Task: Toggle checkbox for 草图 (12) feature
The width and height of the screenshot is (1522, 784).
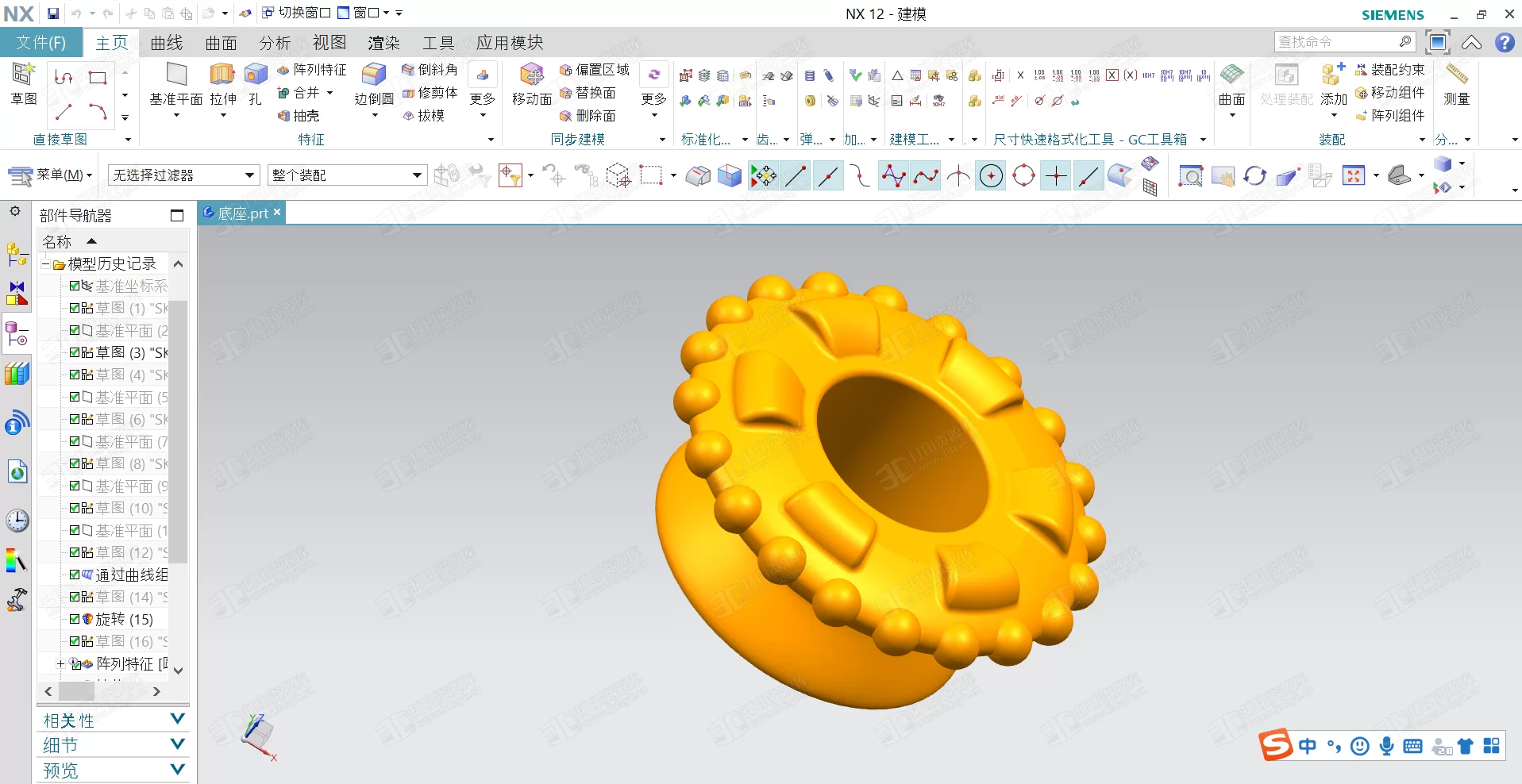Action: tap(75, 552)
